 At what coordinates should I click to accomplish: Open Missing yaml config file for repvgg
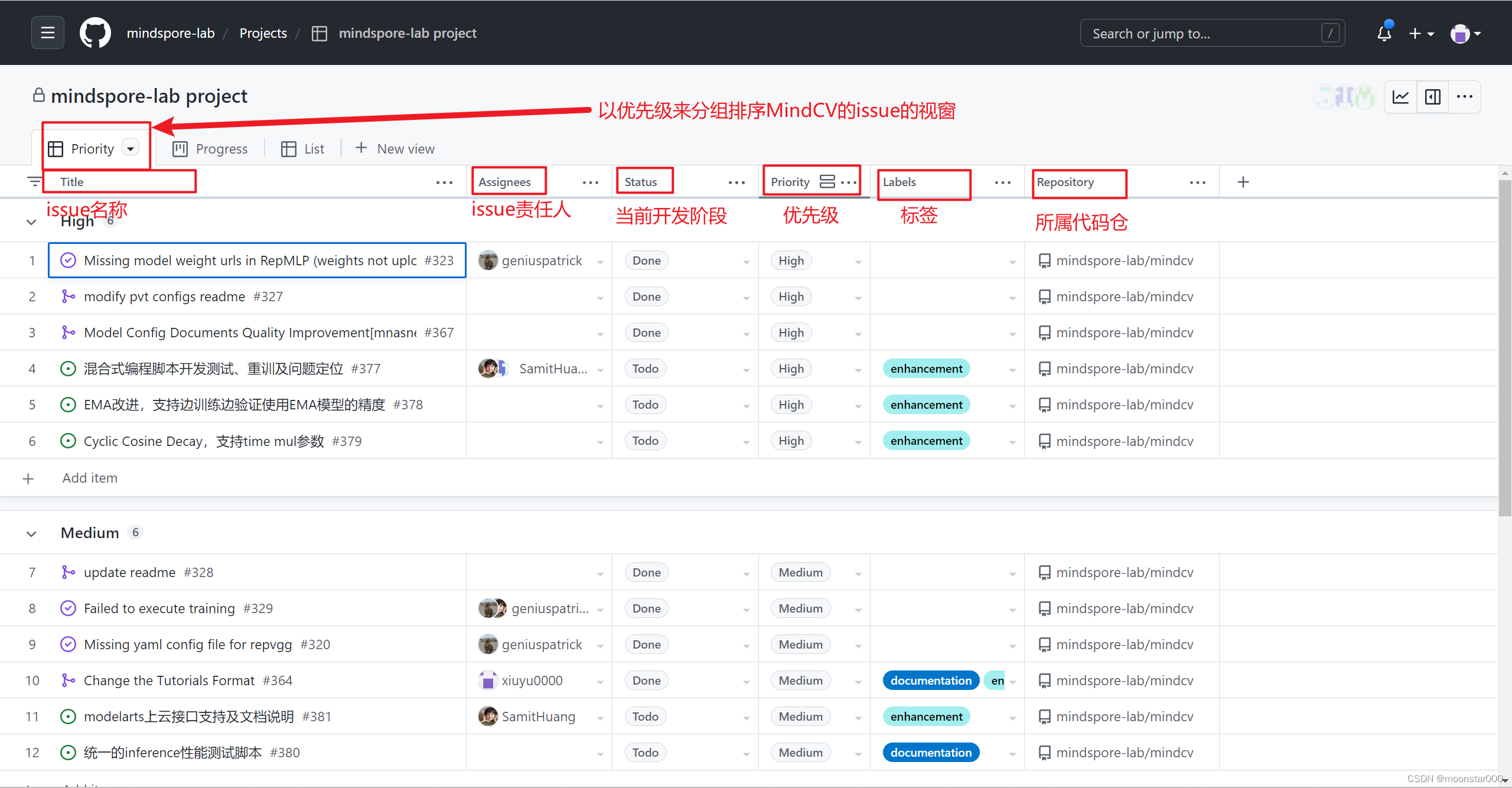pos(188,644)
